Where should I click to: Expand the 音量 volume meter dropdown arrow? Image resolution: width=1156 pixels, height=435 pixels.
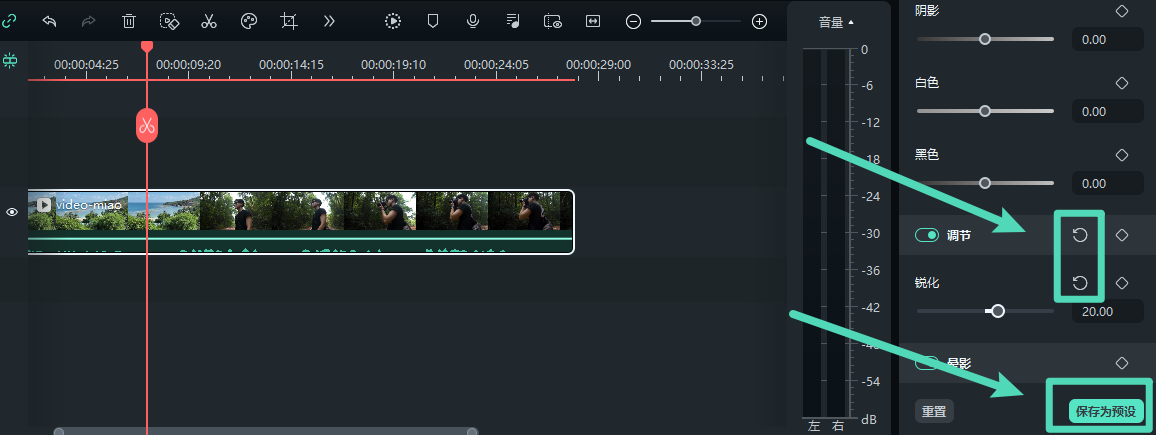tap(851, 22)
